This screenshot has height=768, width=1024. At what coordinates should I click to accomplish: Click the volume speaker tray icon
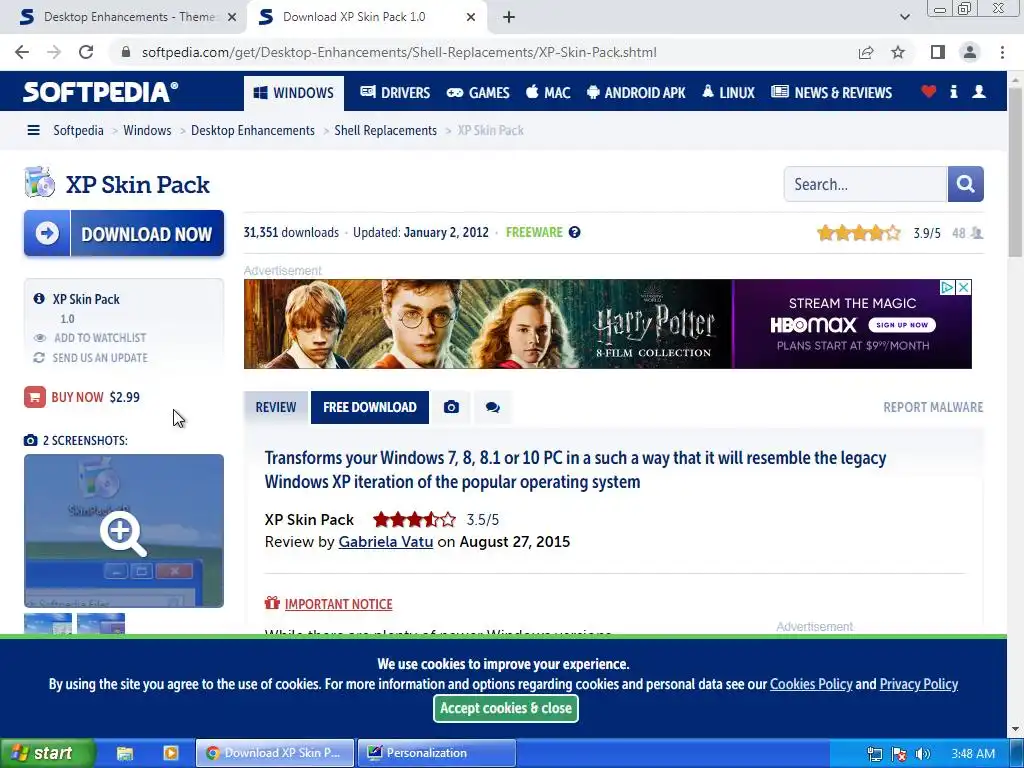coord(922,754)
